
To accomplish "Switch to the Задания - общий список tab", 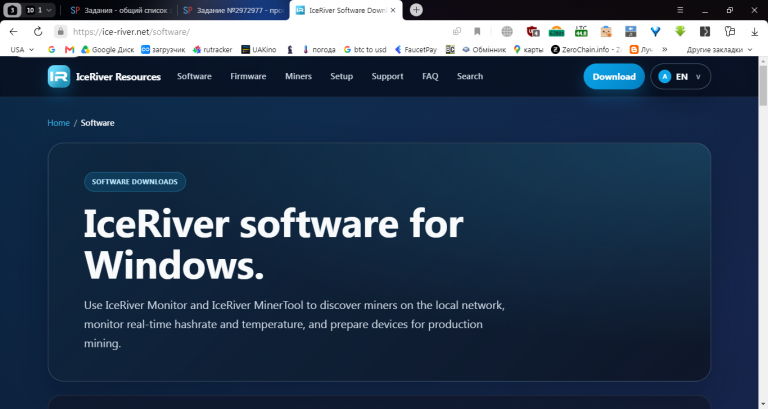I will (x=119, y=10).
